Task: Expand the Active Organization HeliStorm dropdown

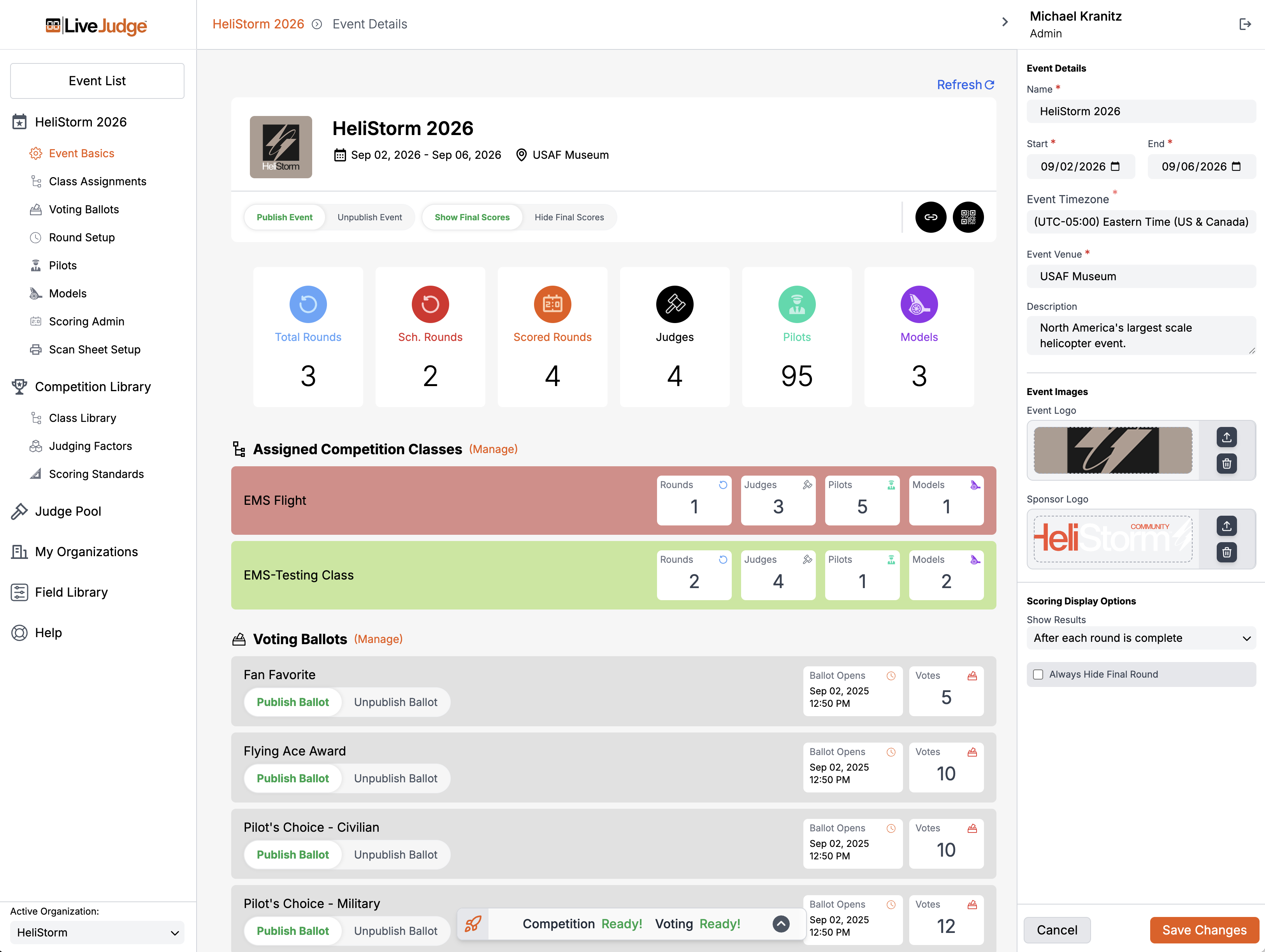Action: coord(97,933)
